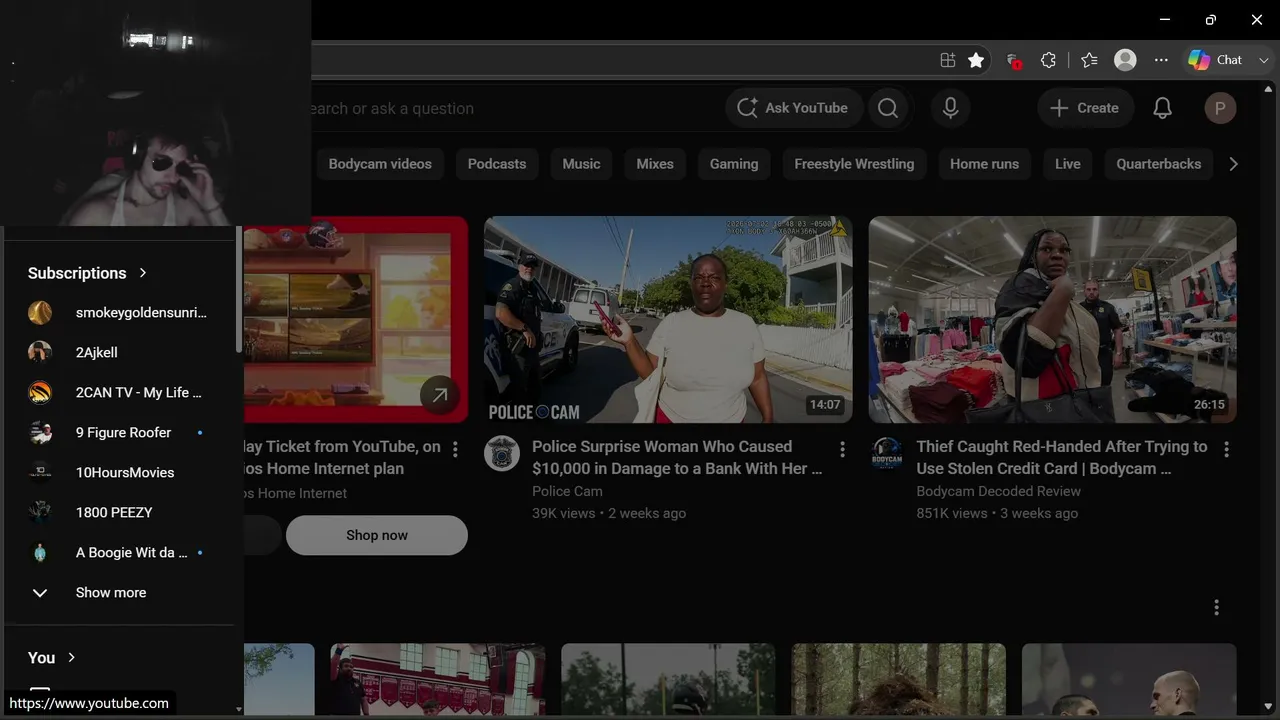Play the Police Cam woman video thumbnail
Screen dimensions: 1280x720
click(x=668, y=319)
